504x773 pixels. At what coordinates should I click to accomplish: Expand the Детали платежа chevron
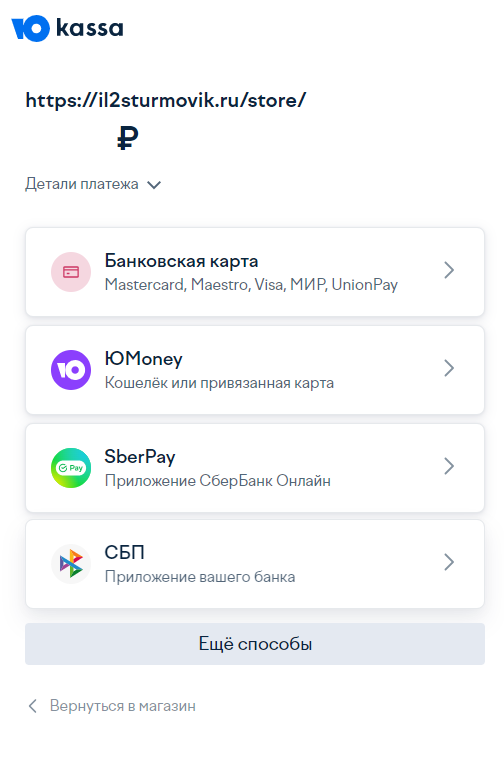(154, 185)
